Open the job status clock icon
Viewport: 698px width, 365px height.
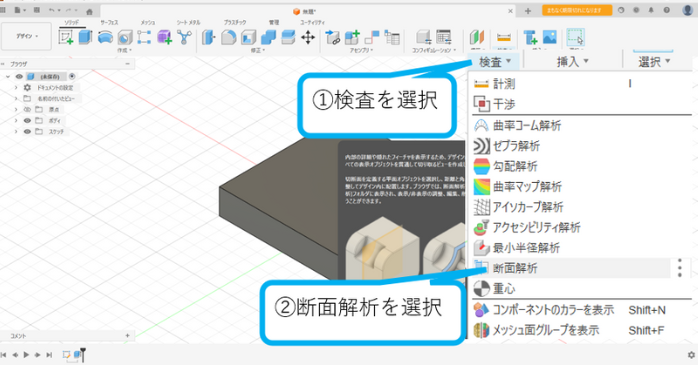636,10
